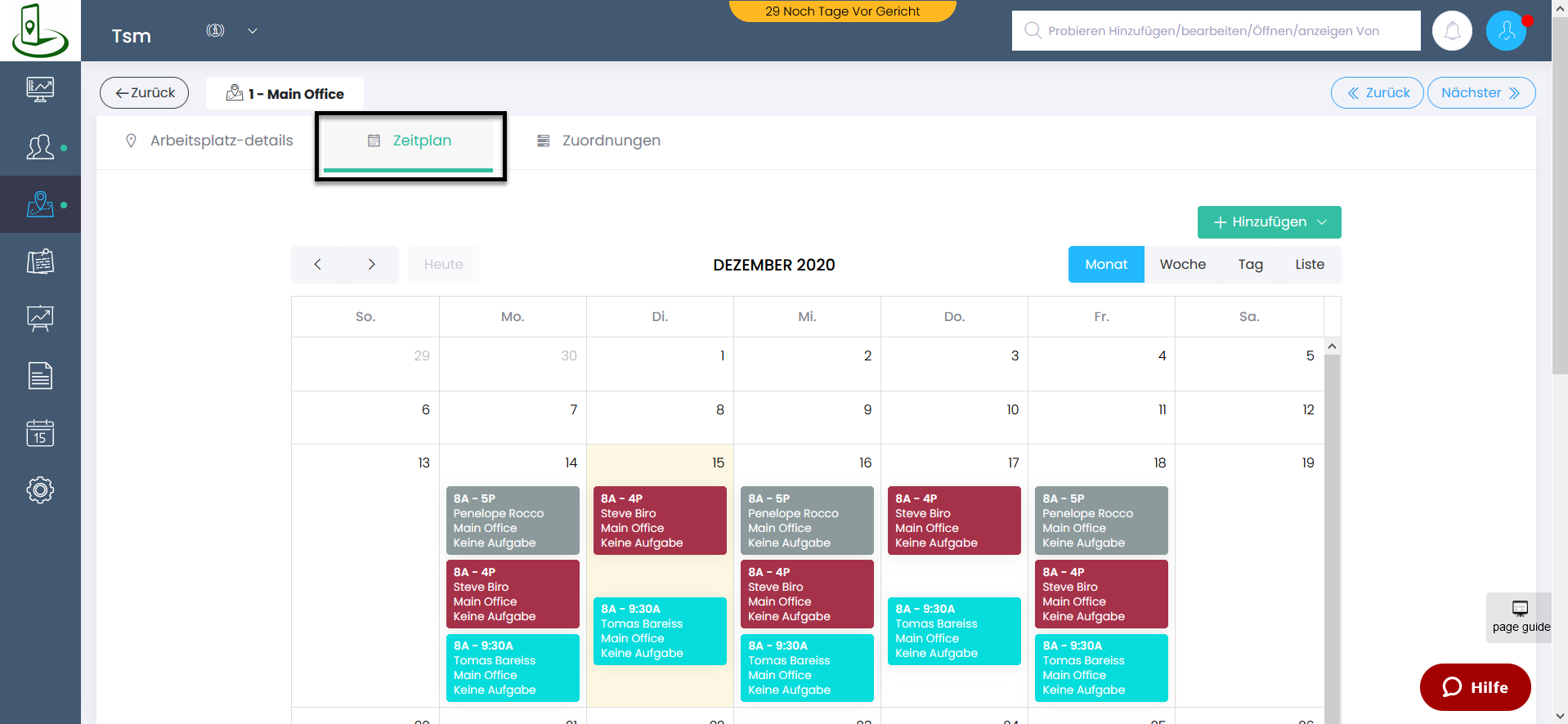1568x724 pixels.
Task: Click the Nächster button
Action: tap(1481, 93)
